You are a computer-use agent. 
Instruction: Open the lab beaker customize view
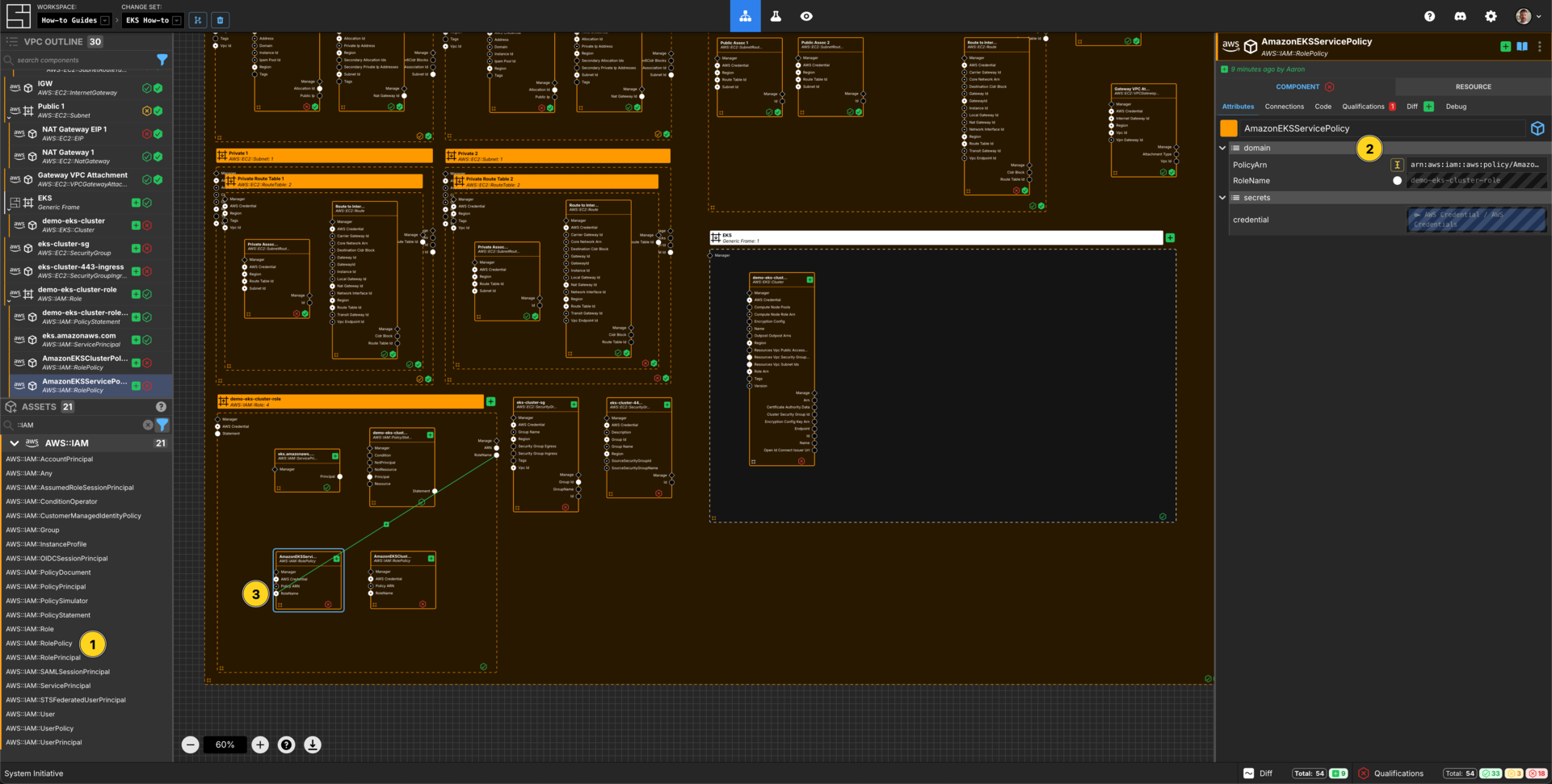coord(776,16)
